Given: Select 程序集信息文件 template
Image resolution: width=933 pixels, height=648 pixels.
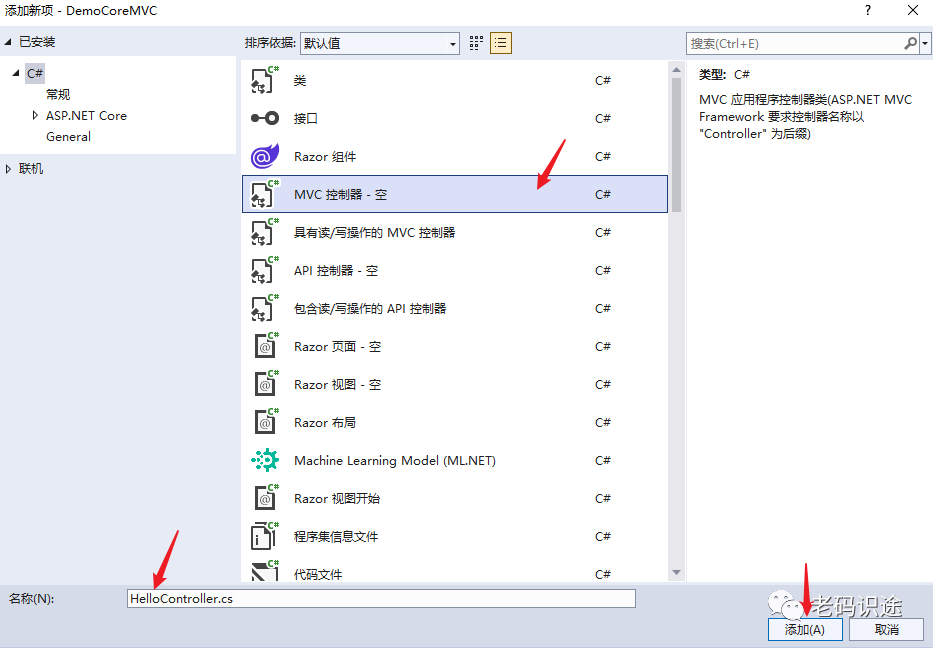Looking at the screenshot, I should point(455,537).
